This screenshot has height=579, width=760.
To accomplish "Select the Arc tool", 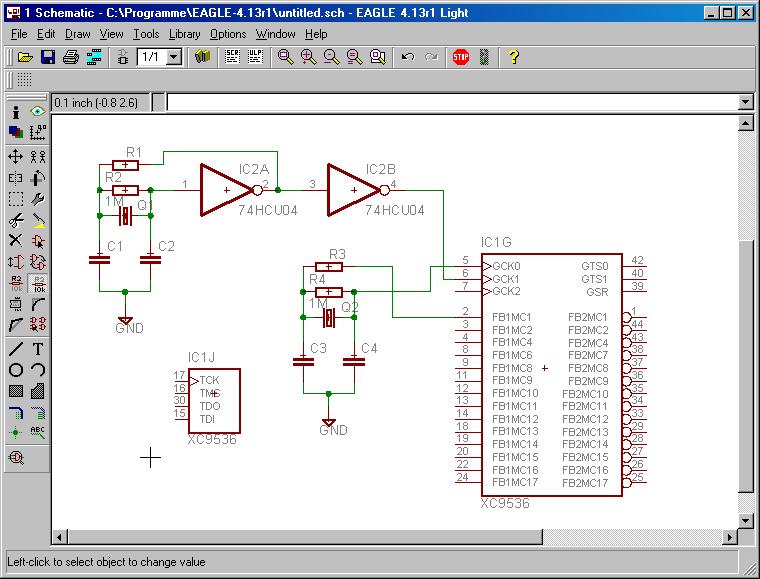I will click(37, 370).
